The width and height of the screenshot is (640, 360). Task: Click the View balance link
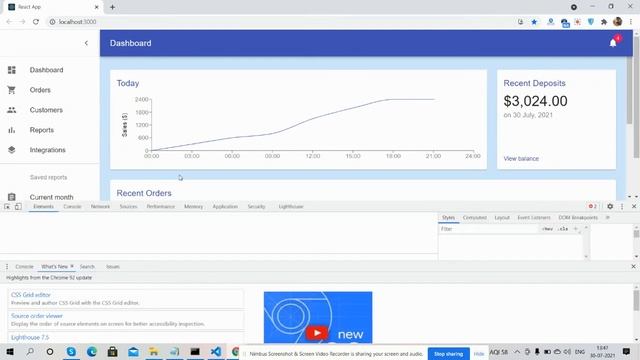coord(521,158)
